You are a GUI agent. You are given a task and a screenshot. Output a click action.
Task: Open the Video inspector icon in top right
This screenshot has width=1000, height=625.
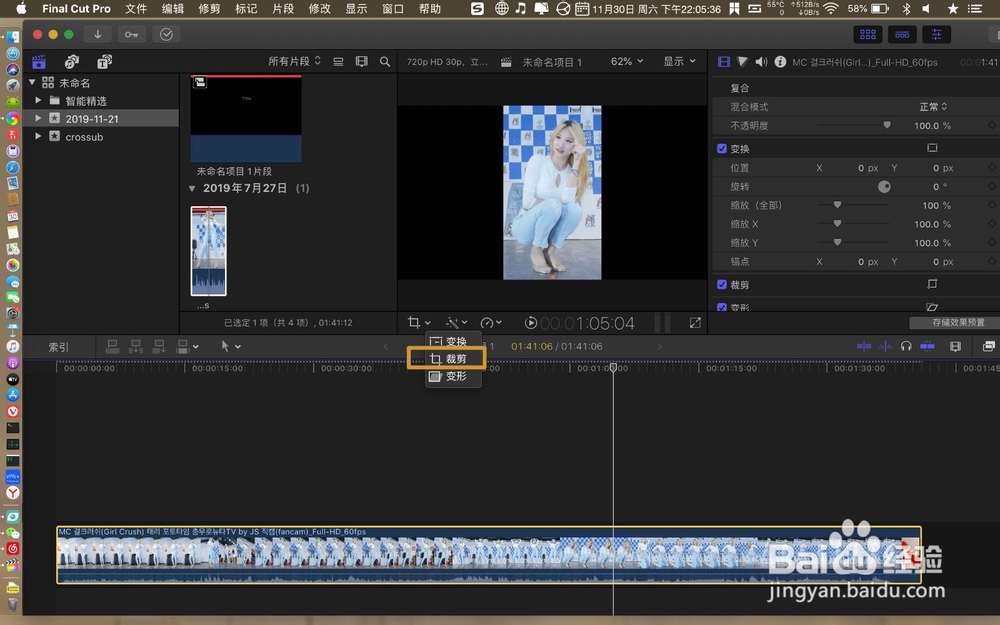click(x=722, y=61)
